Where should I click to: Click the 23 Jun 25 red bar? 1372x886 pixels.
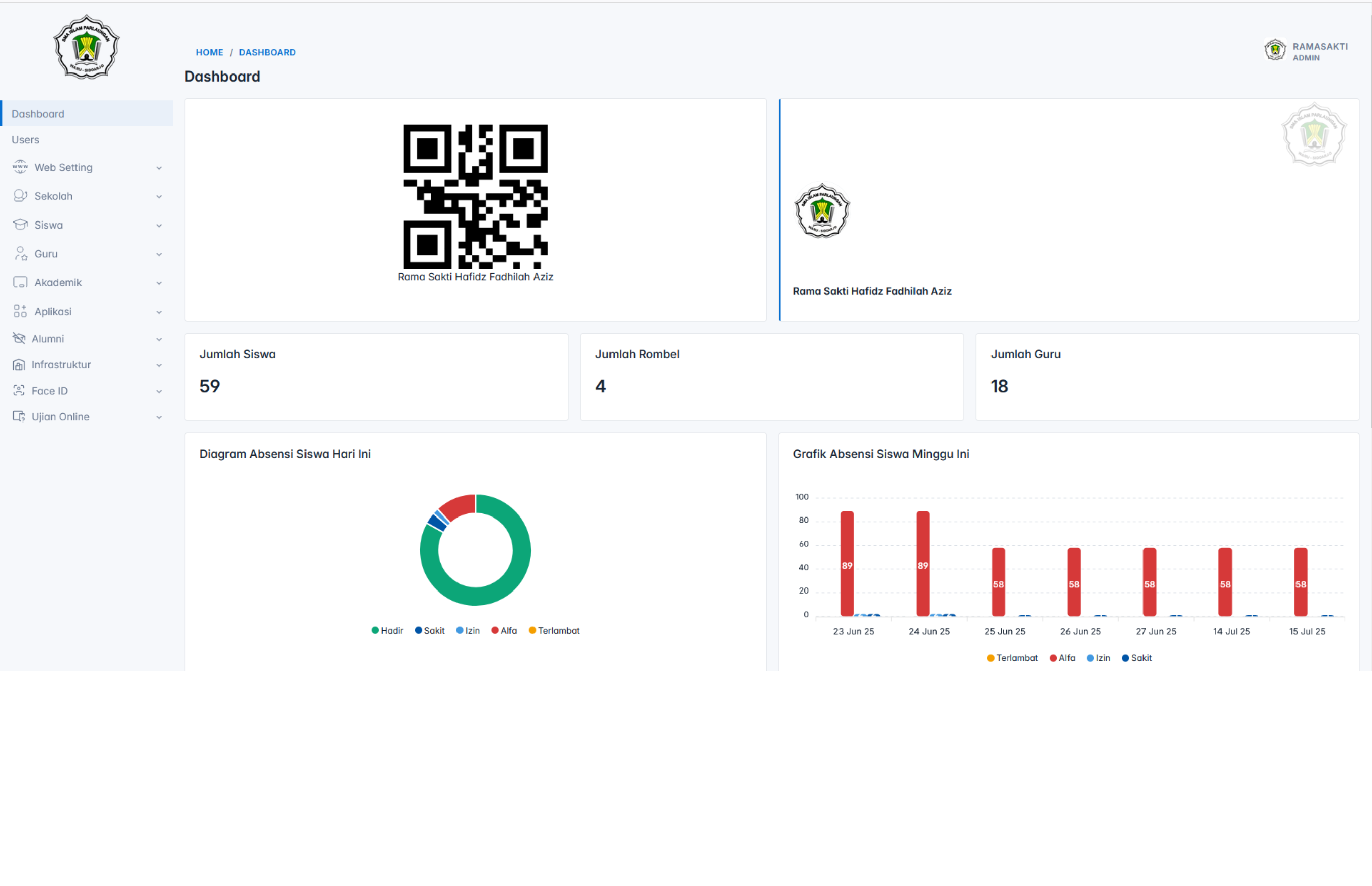pyautogui.click(x=847, y=564)
